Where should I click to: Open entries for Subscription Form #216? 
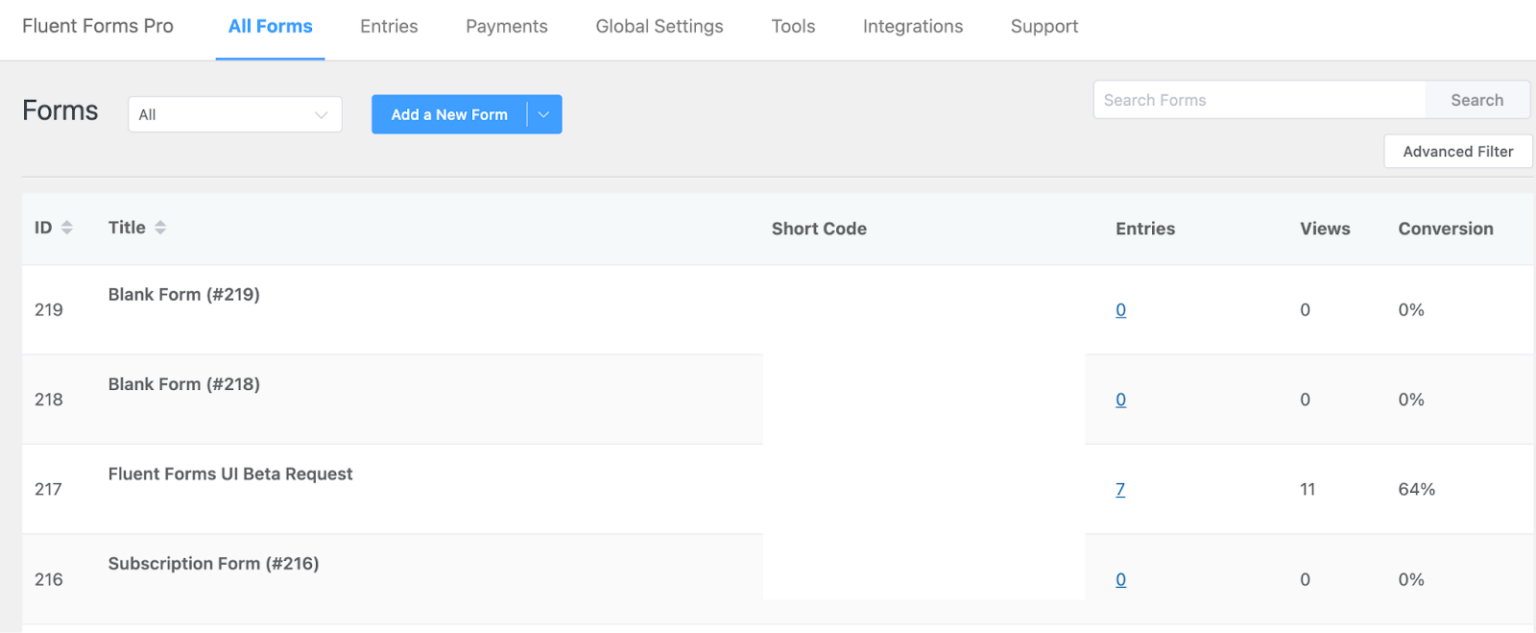coord(1120,579)
